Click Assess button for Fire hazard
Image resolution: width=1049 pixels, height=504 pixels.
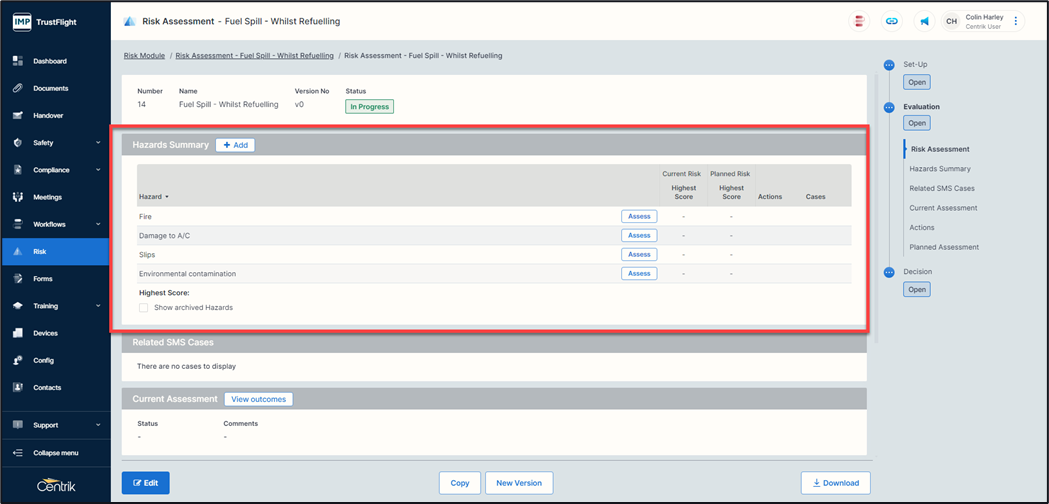[639, 216]
